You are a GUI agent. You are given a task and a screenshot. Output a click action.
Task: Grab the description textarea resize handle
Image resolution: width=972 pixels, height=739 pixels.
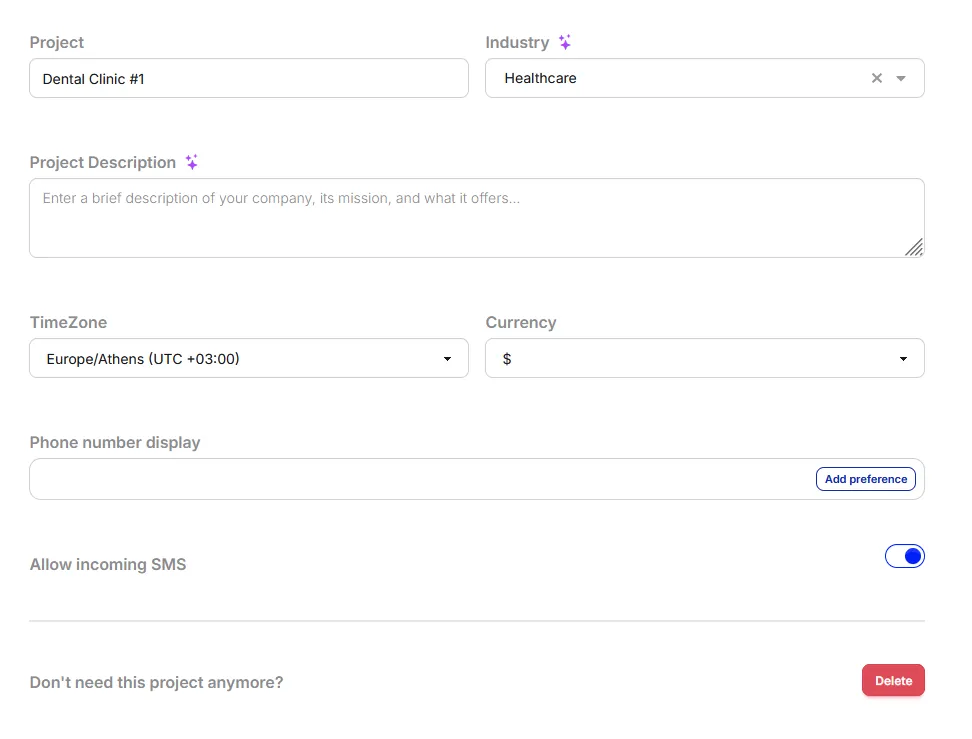pyautogui.click(x=914, y=247)
